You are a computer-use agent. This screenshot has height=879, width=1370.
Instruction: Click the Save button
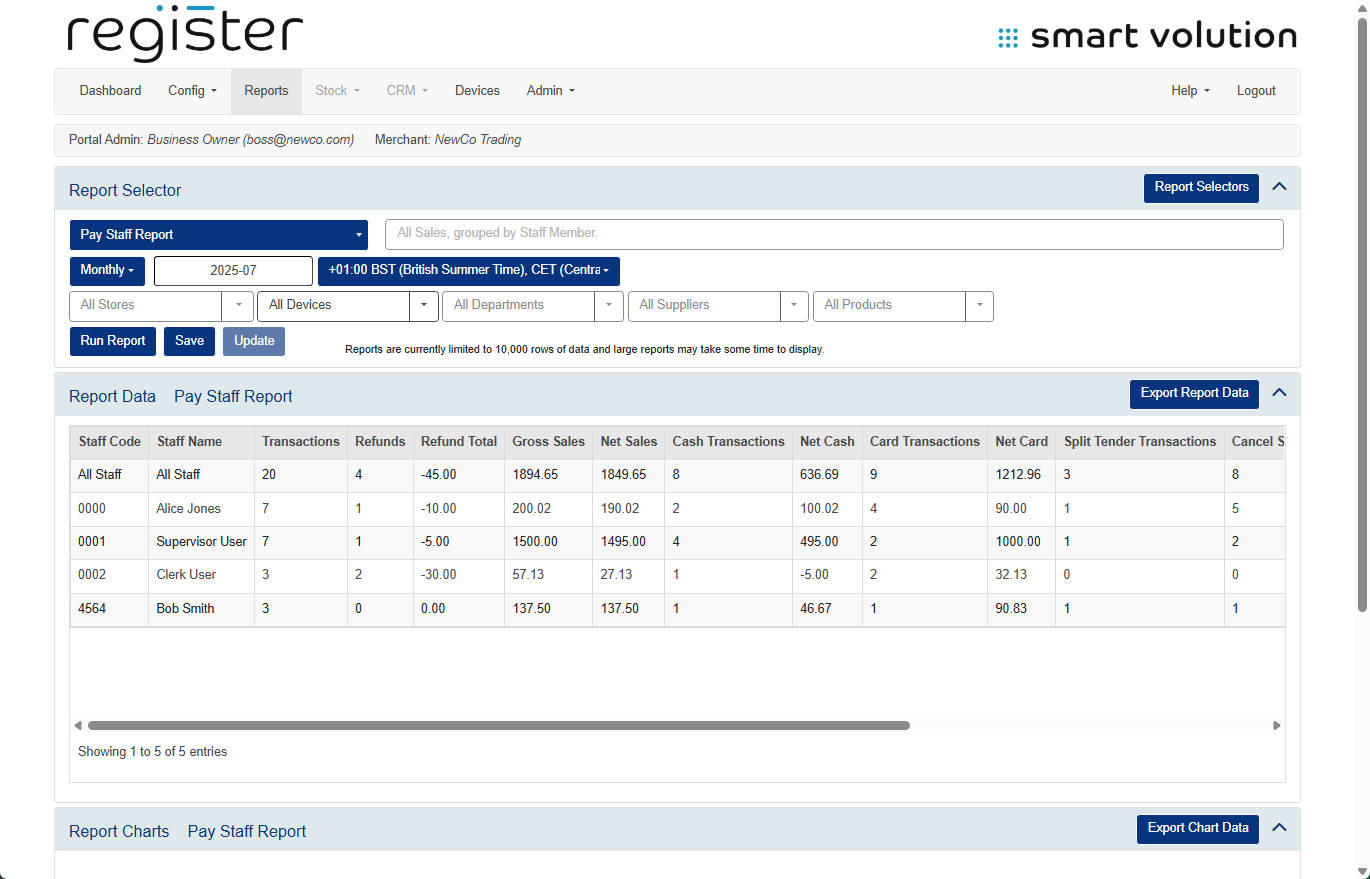tap(189, 341)
